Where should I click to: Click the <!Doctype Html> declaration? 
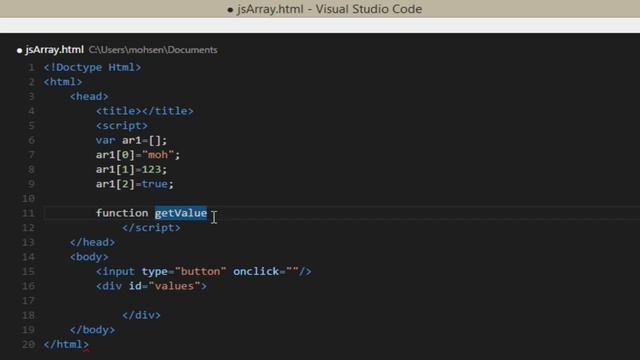(93, 67)
